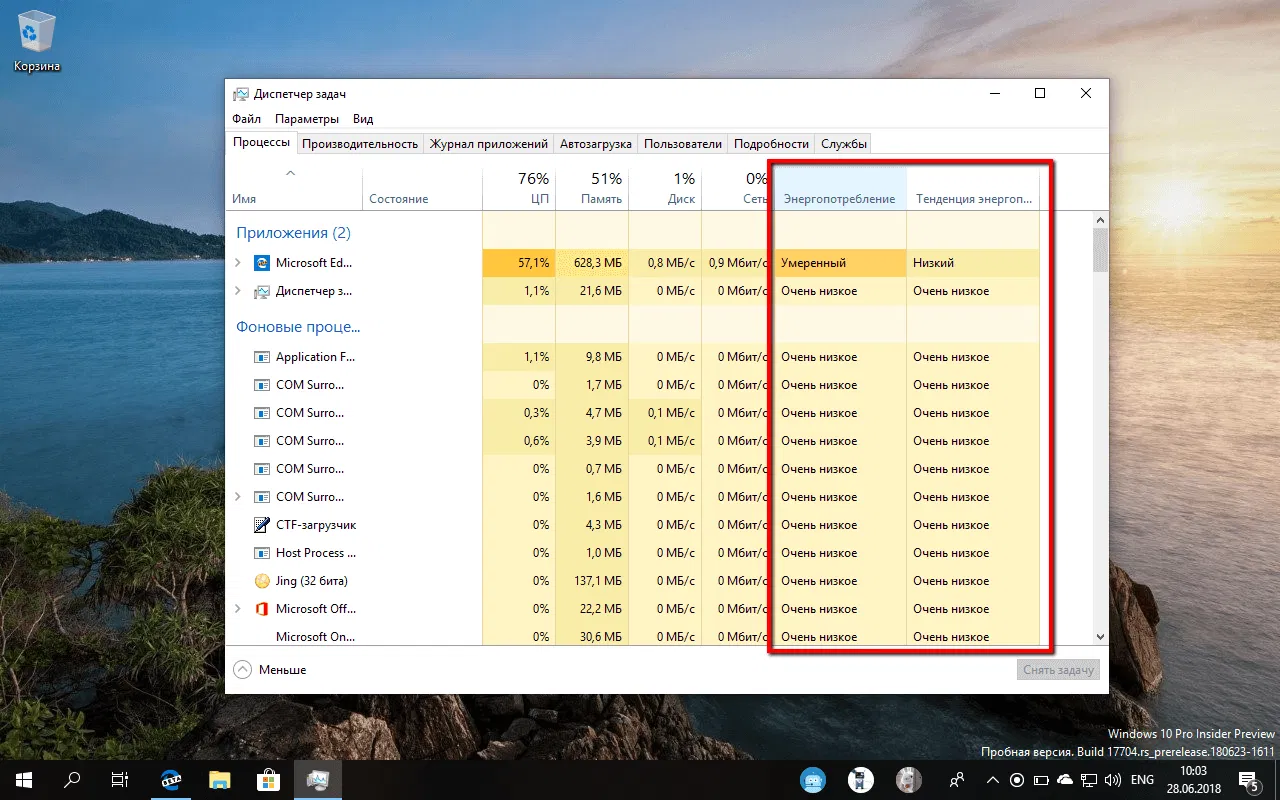
Task: Click the Умеренный power usage cell
Action: (840, 263)
